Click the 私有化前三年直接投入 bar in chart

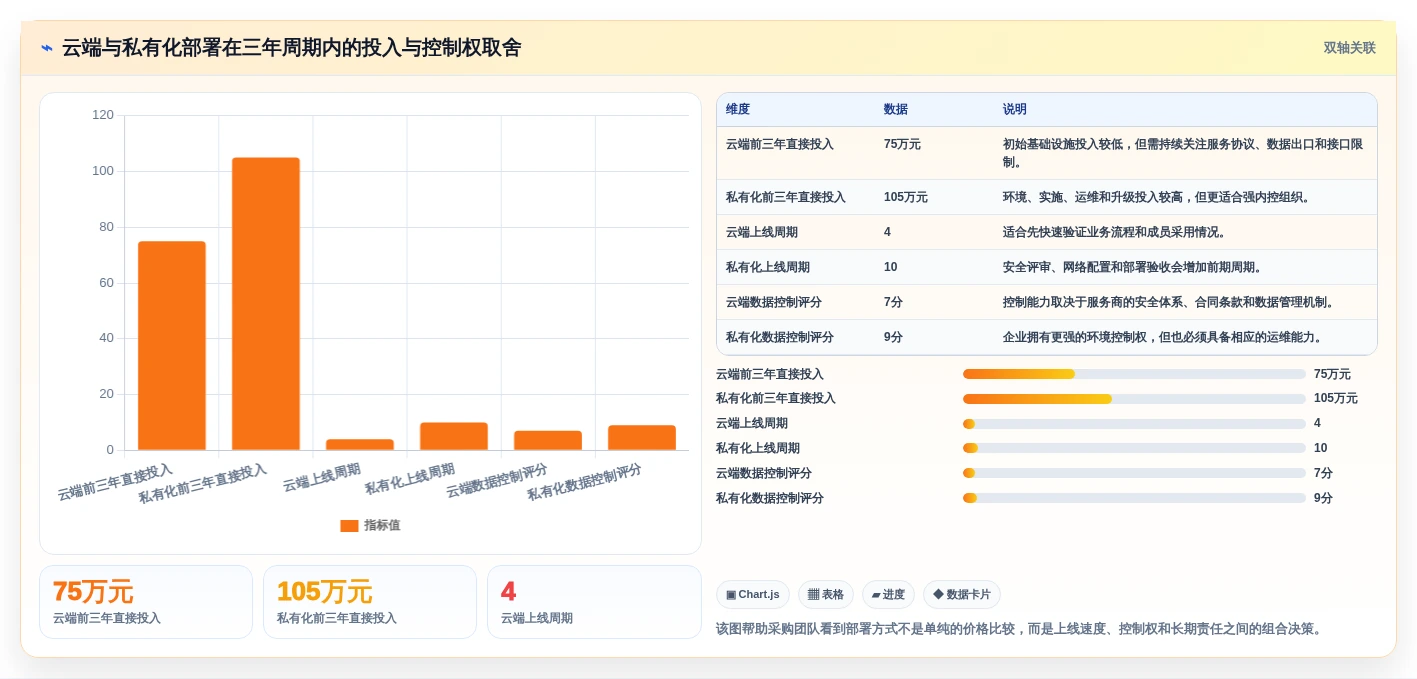pos(266,304)
